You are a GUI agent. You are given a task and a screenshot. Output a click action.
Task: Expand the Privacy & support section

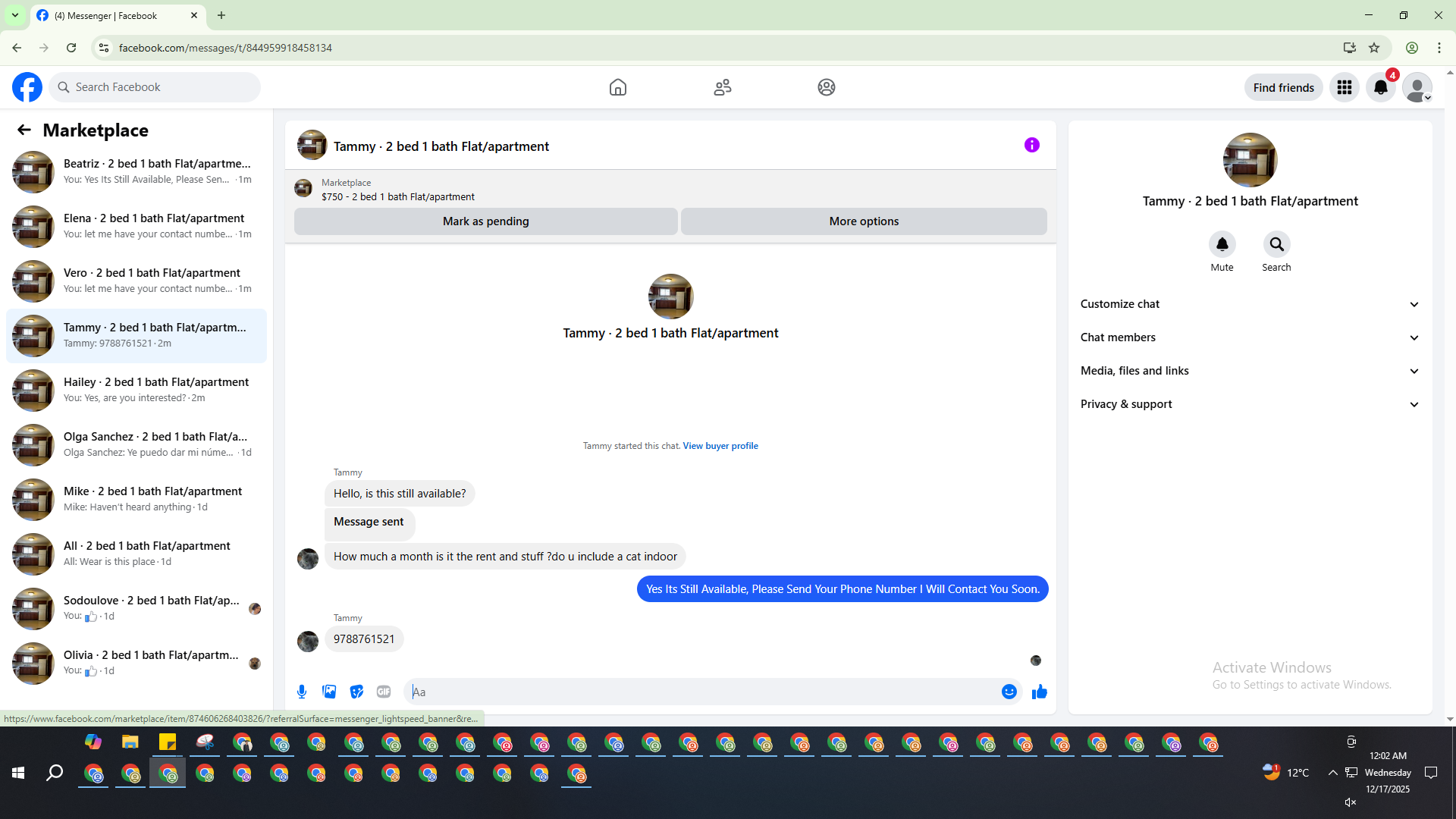1250,404
